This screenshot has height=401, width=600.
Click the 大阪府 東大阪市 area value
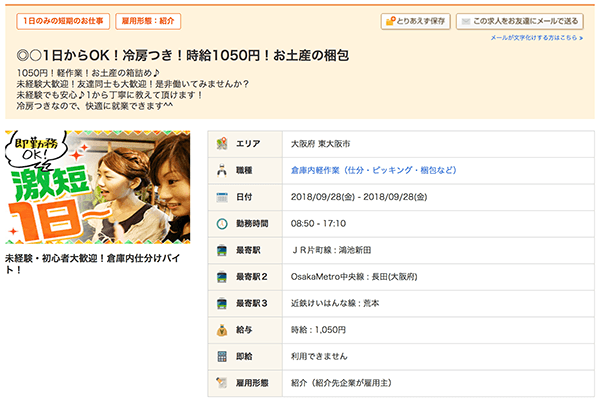[x=320, y=144]
